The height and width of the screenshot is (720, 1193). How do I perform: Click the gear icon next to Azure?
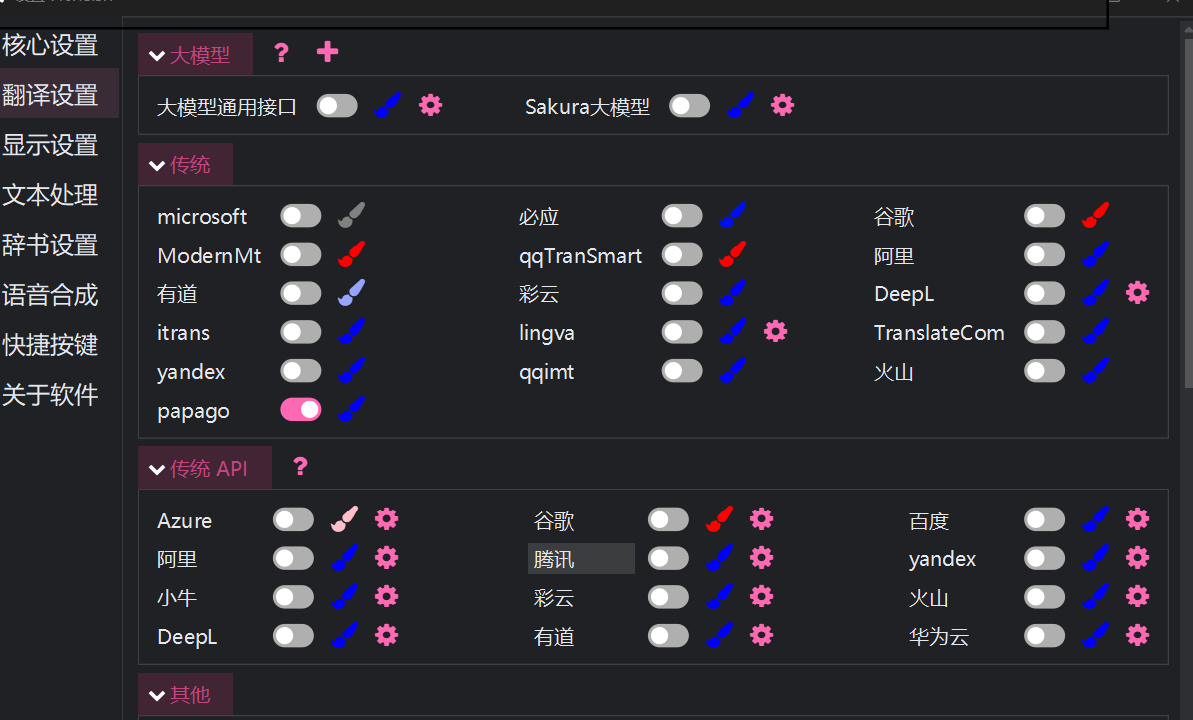point(386,519)
